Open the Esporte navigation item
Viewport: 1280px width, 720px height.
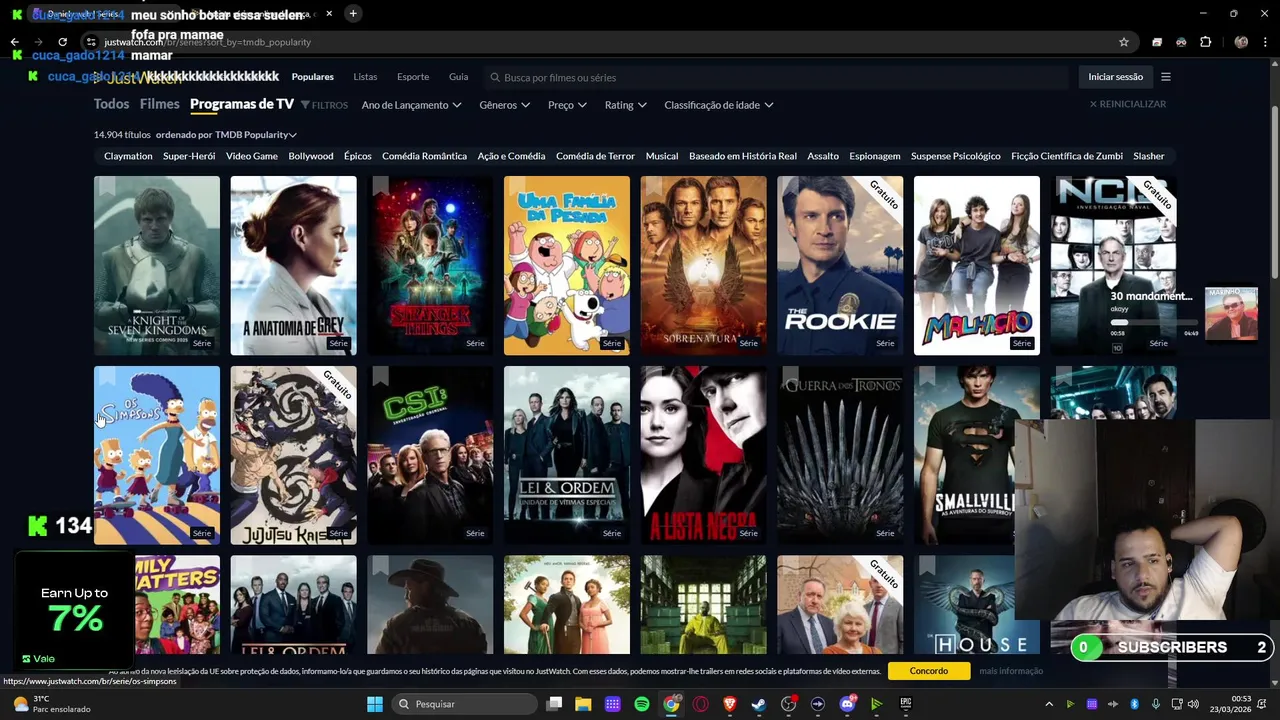coord(413,77)
